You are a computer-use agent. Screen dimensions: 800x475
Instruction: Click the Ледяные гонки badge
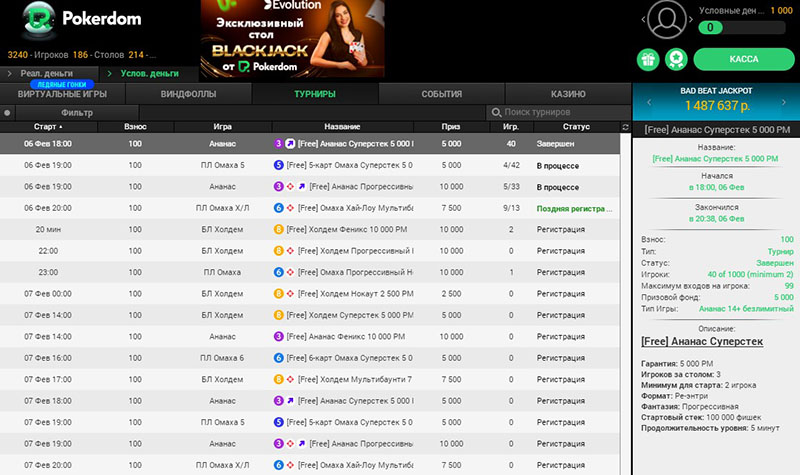click(62, 84)
